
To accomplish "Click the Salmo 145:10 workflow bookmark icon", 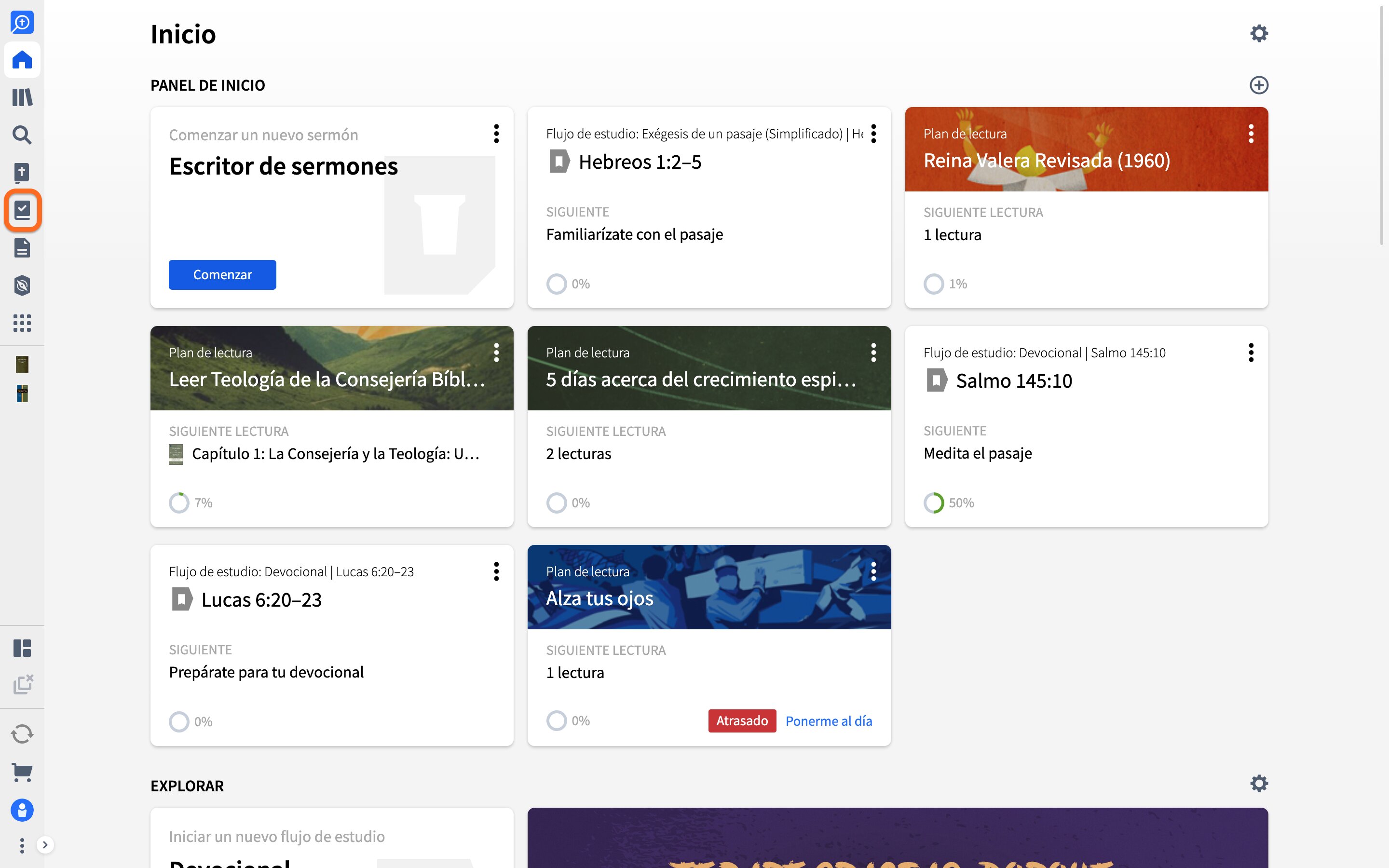I will click(936, 380).
